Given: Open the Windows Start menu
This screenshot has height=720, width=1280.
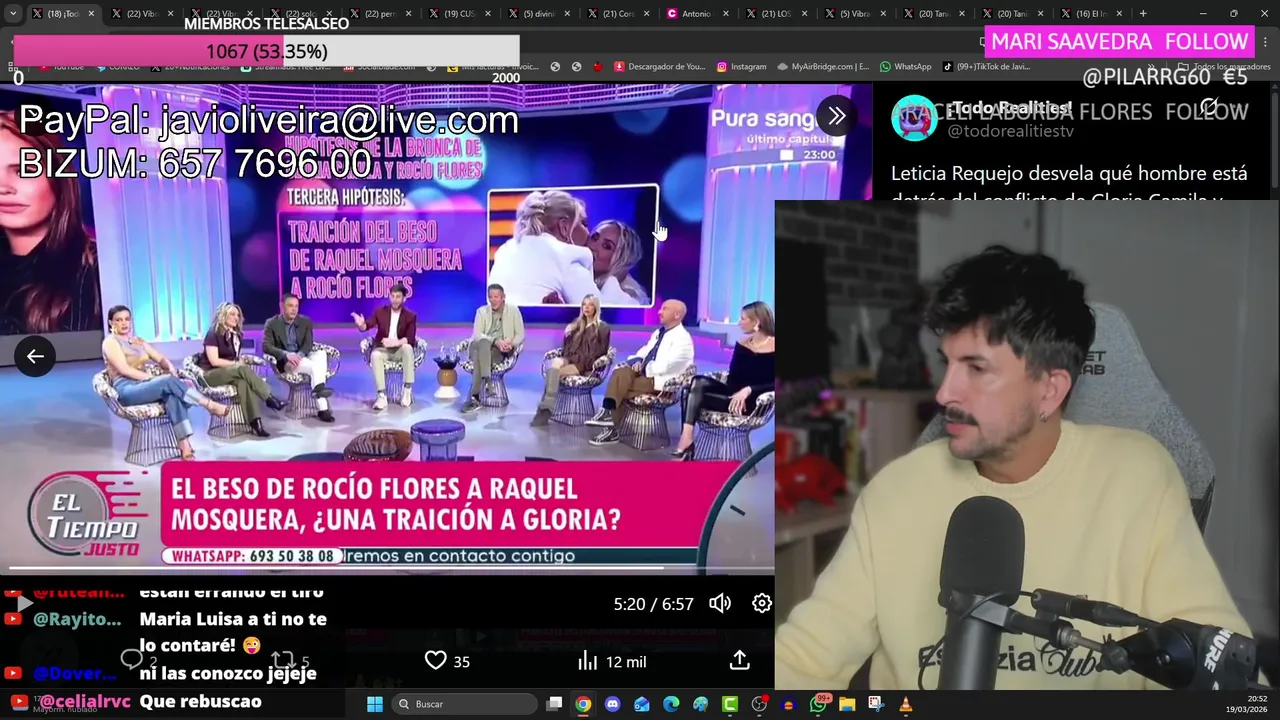Looking at the screenshot, I should click(374, 704).
